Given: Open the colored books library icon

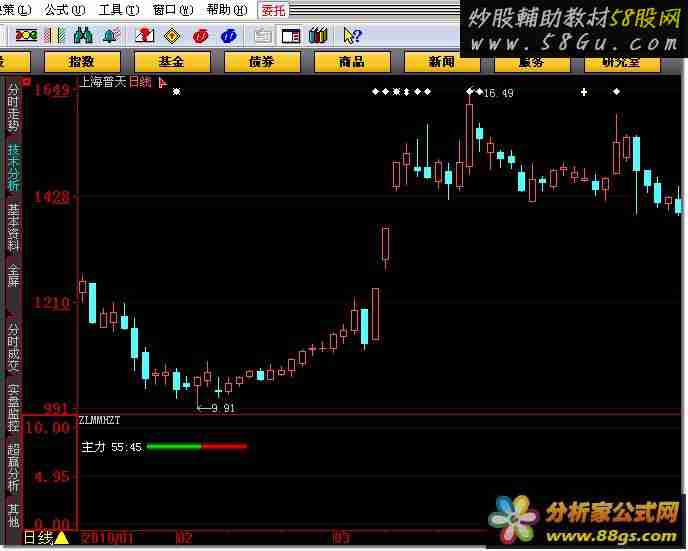Looking at the screenshot, I should point(318,35).
